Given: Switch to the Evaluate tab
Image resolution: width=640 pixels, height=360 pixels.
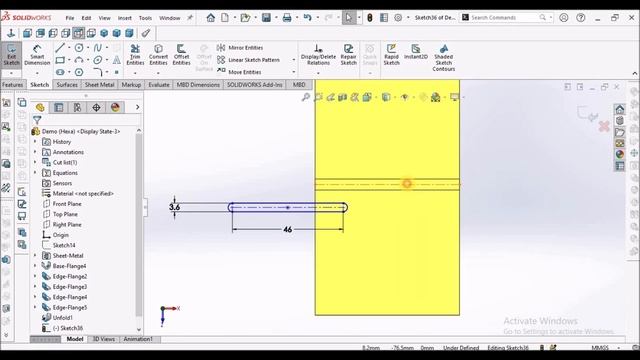Looking at the screenshot, I should click(159, 85).
